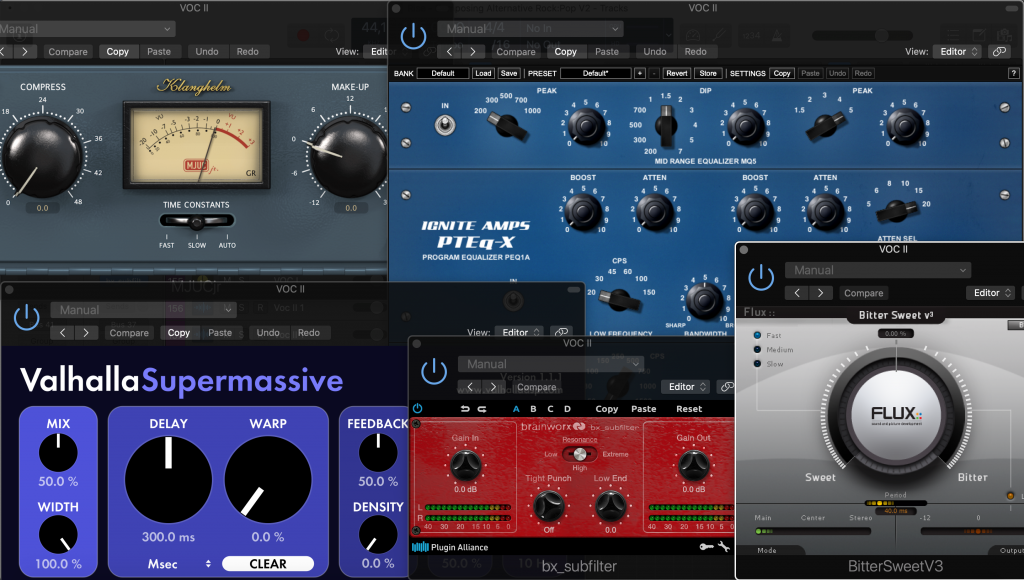The width and height of the screenshot is (1024, 580).
Task: Click PTEq-X preset name field Default*
Action: [596, 73]
